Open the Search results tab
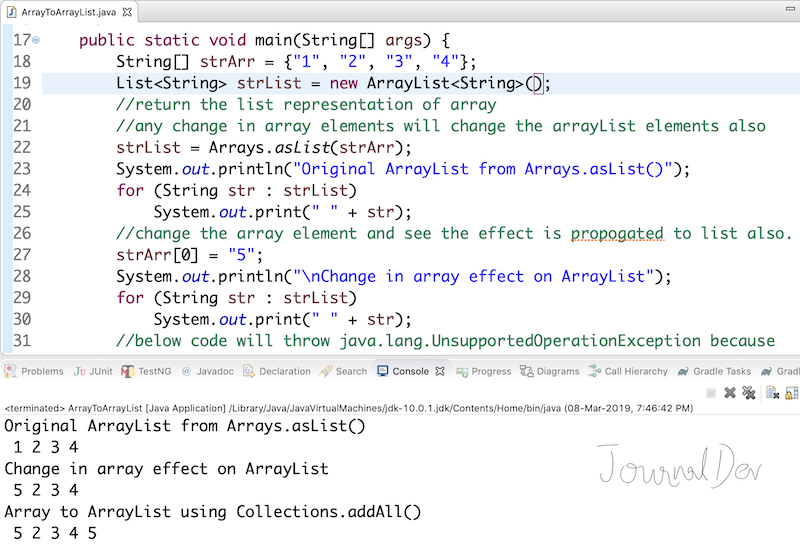This screenshot has width=800, height=549. [343, 371]
